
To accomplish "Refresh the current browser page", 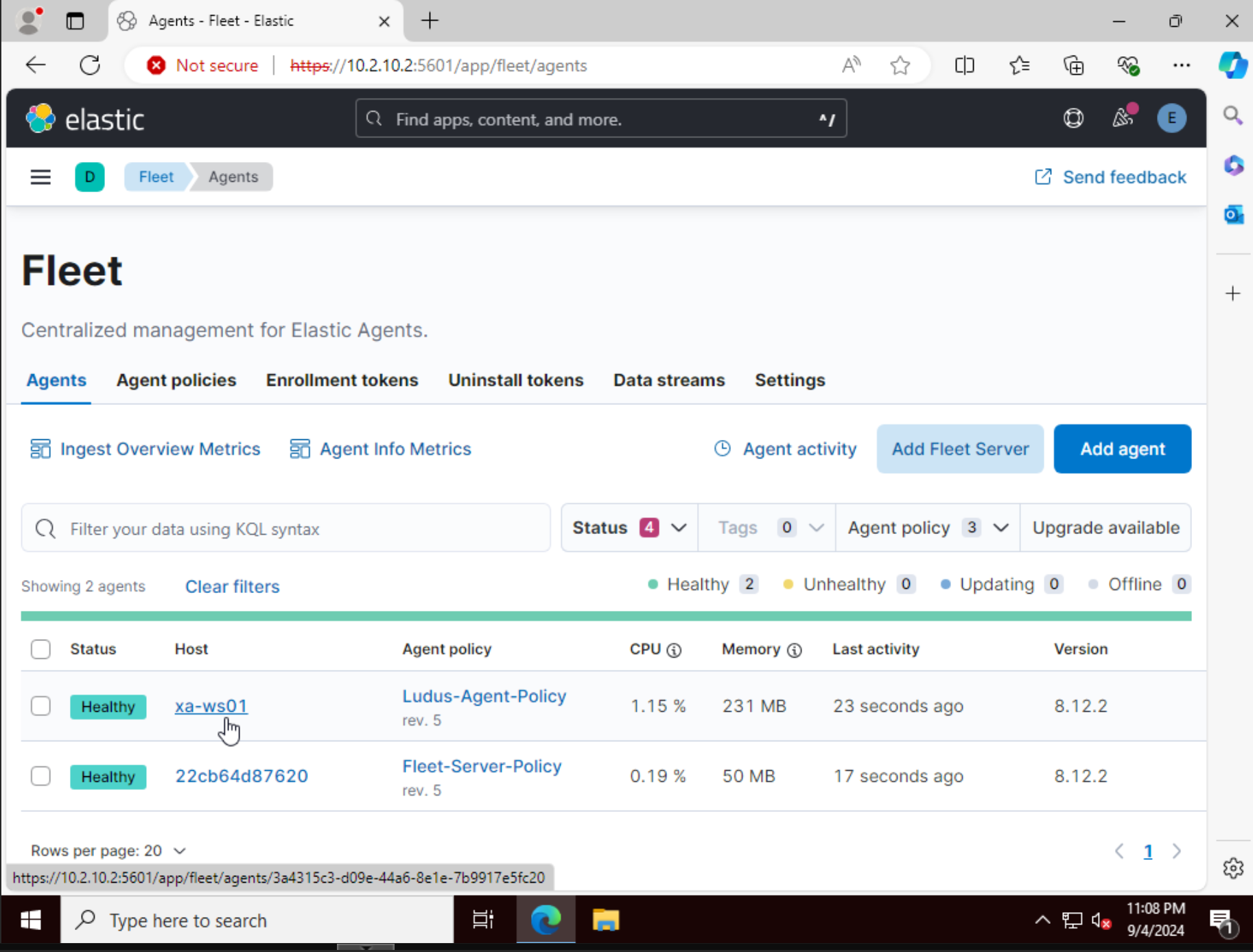I will [x=90, y=65].
